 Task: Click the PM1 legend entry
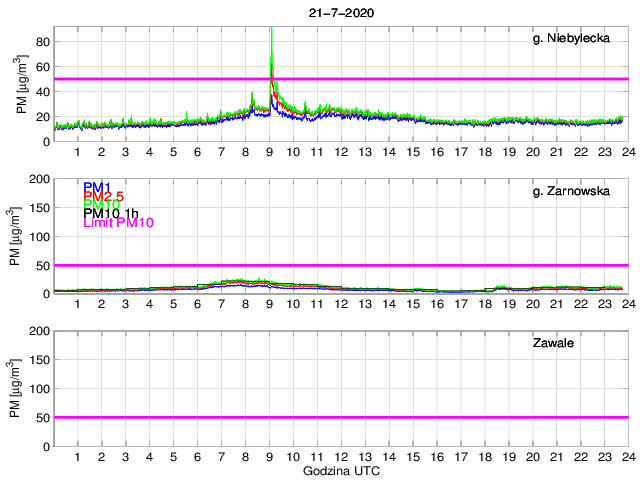coord(96,187)
